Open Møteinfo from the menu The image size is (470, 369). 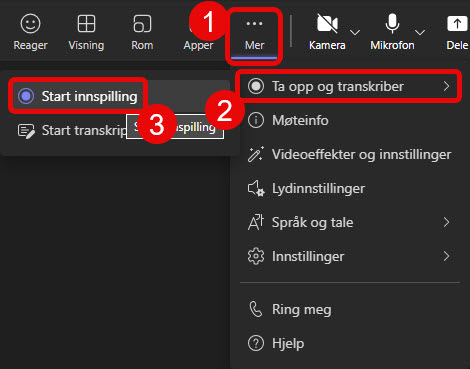(x=350, y=120)
